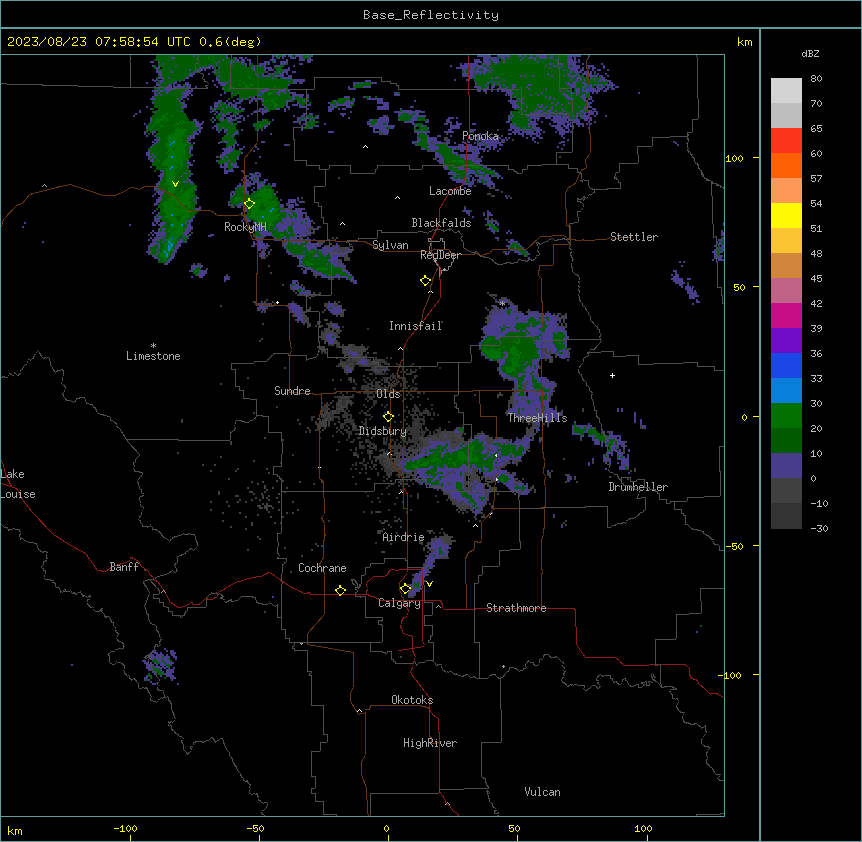Click the bright yellow legend swatch
Viewport: 862px width, 842px height.
coord(786,215)
